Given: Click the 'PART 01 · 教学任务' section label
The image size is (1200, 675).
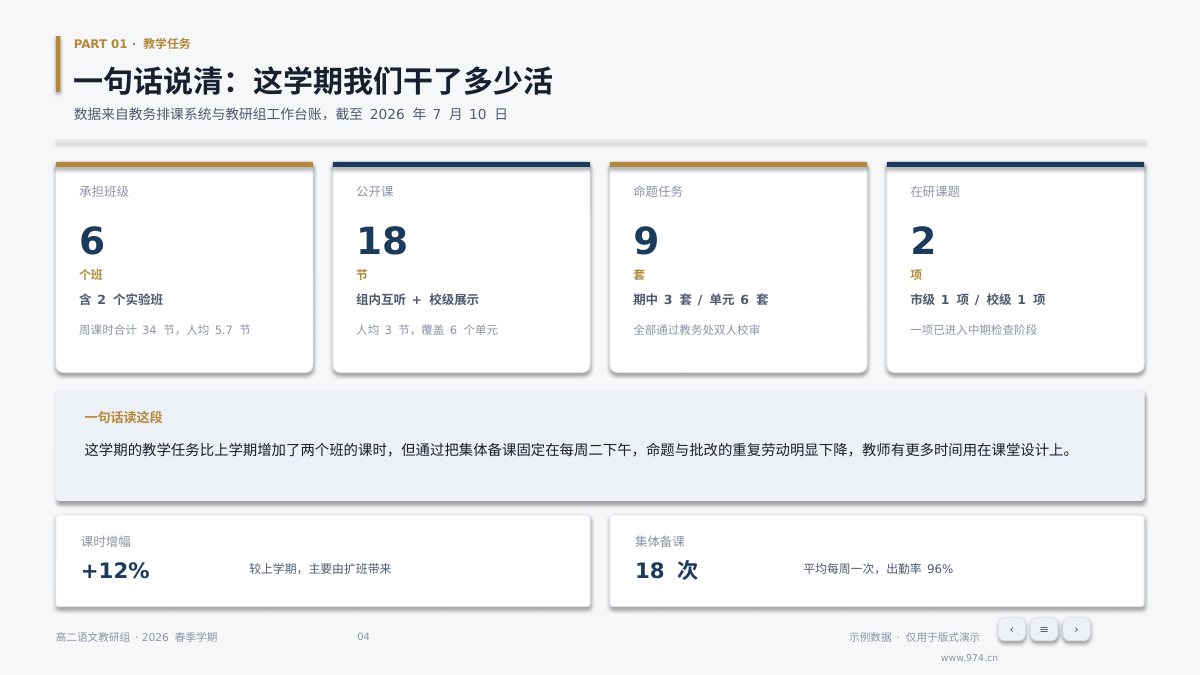Looking at the screenshot, I should tap(132, 44).
